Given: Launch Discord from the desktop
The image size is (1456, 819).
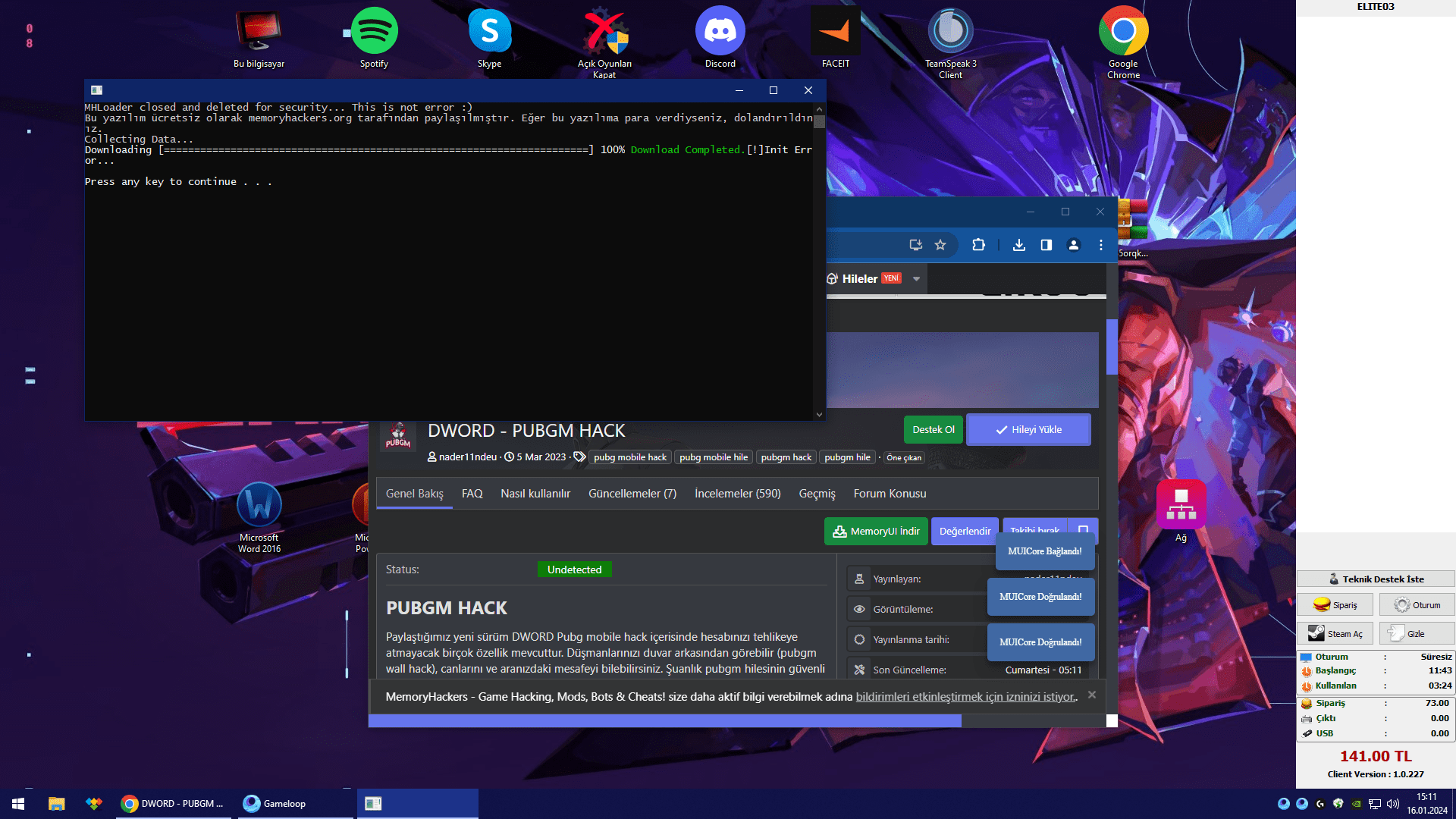Looking at the screenshot, I should point(720,38).
